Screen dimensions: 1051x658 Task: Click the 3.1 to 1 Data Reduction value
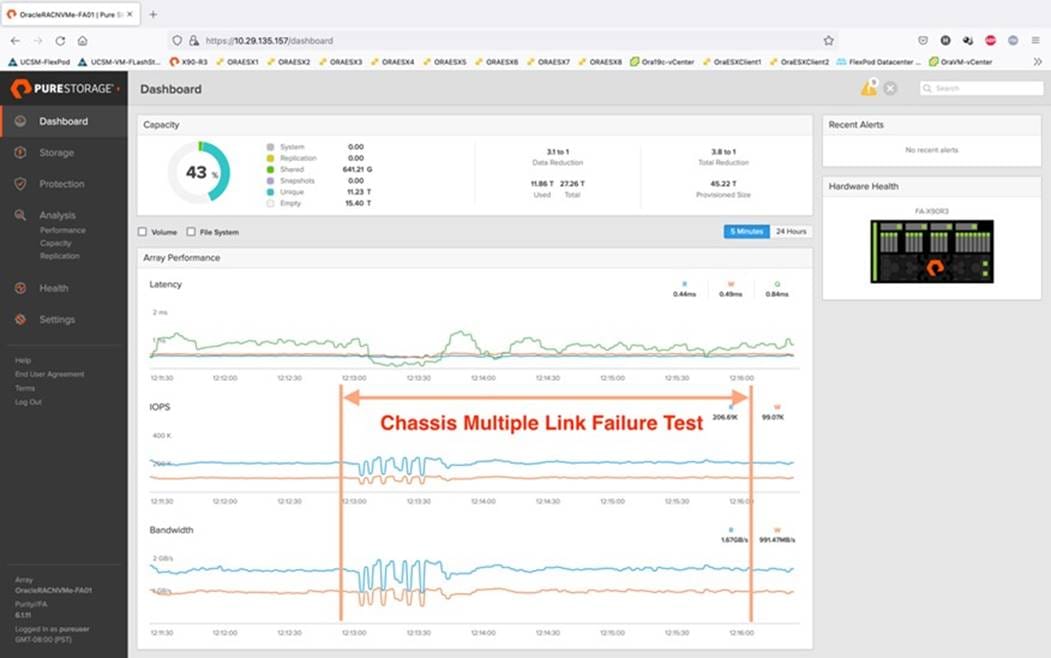tap(558, 152)
